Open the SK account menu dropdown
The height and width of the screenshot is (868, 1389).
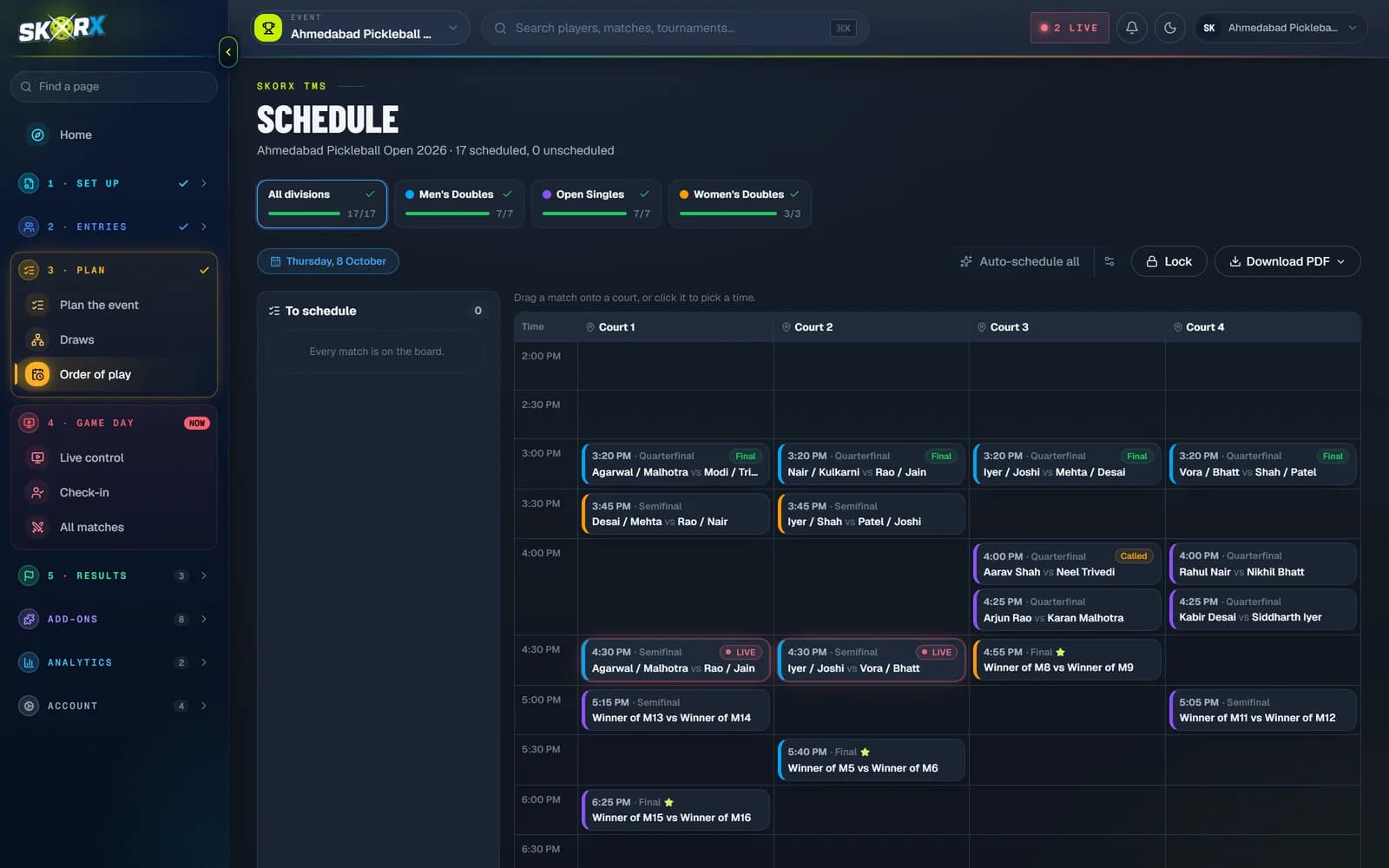1280,28
